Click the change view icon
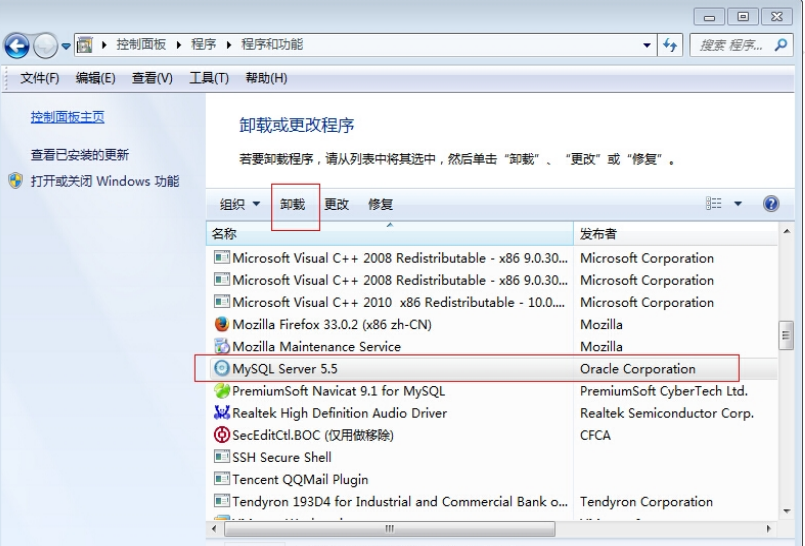 pyautogui.click(x=714, y=204)
